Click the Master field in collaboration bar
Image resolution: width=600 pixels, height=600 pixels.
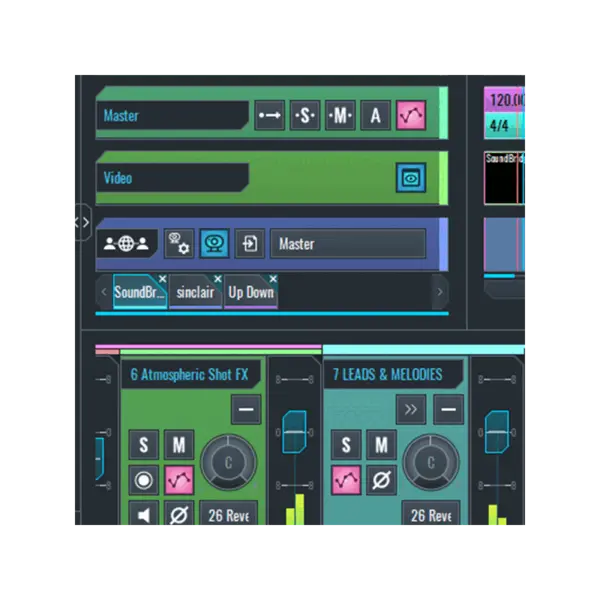pyautogui.click(x=348, y=243)
